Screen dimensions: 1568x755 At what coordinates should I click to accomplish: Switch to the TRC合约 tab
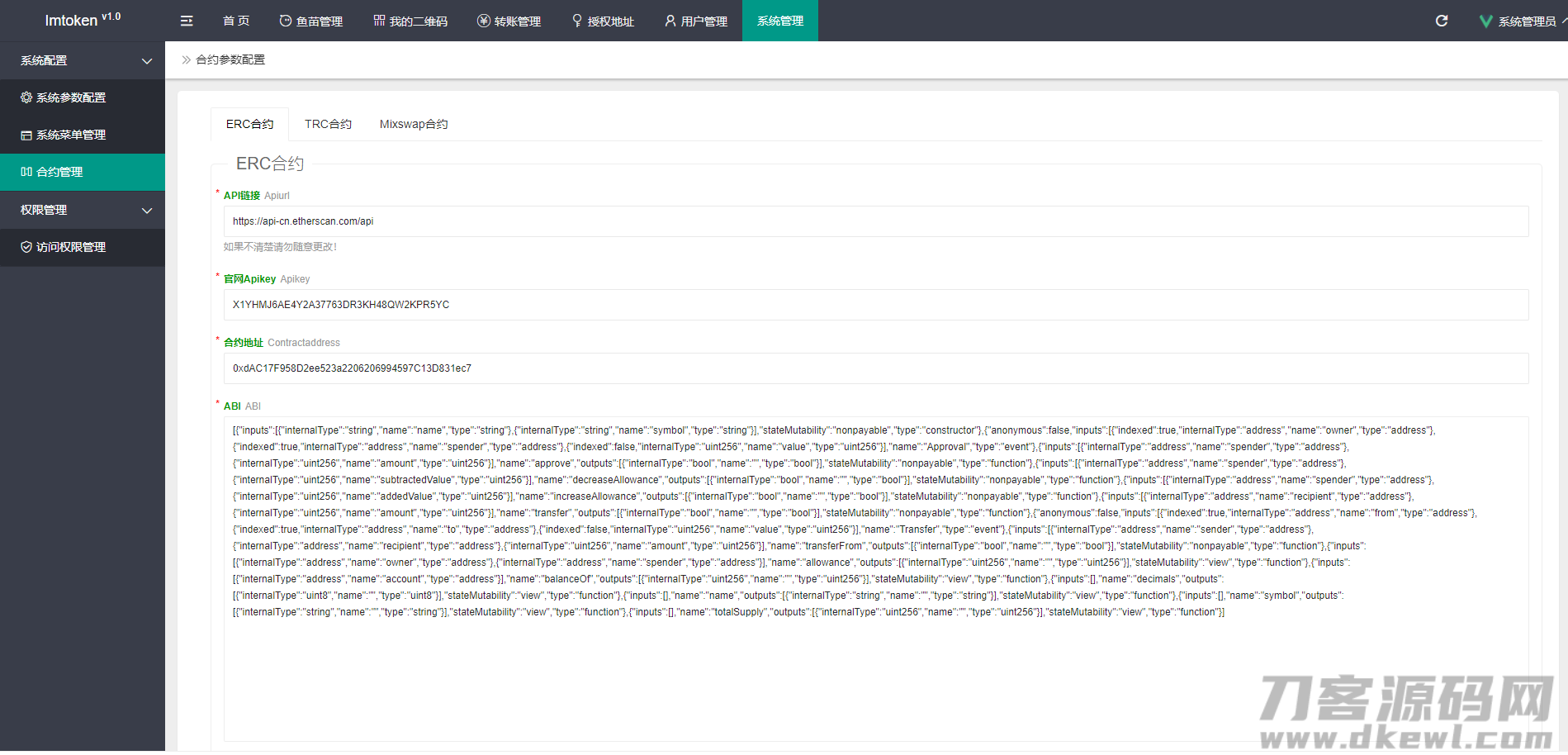(328, 124)
